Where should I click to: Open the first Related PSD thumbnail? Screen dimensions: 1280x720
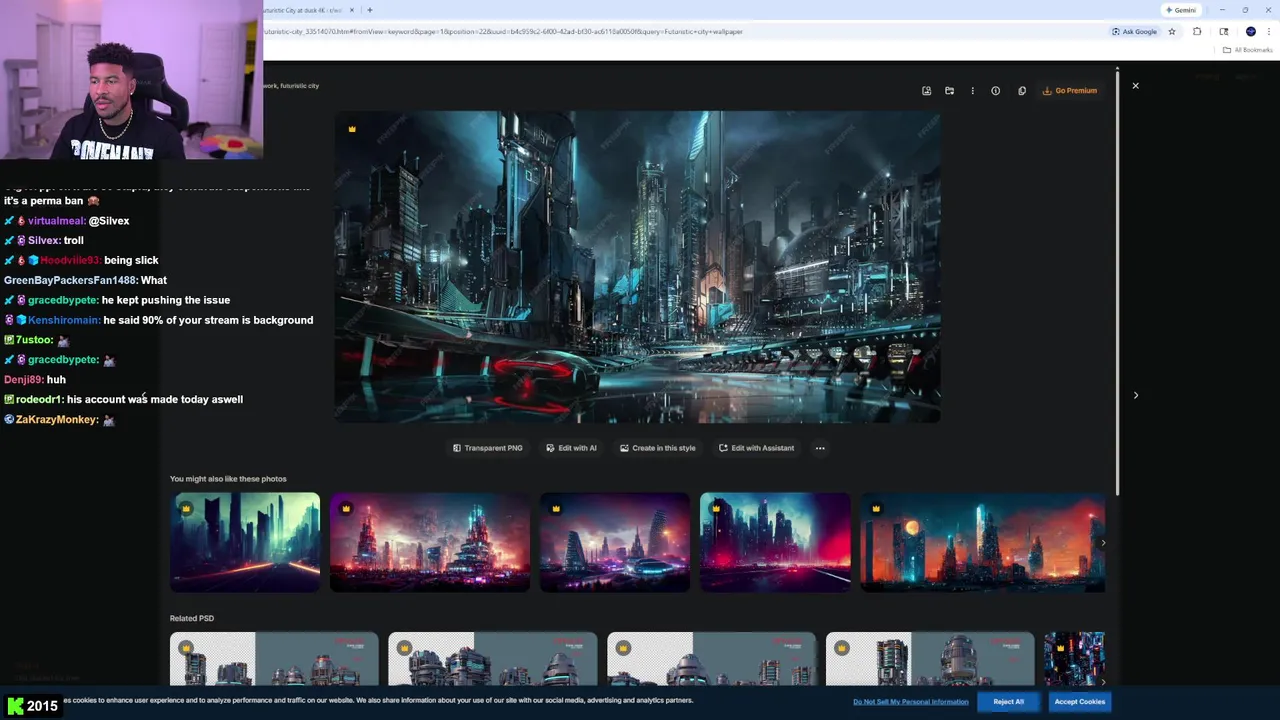click(274, 659)
